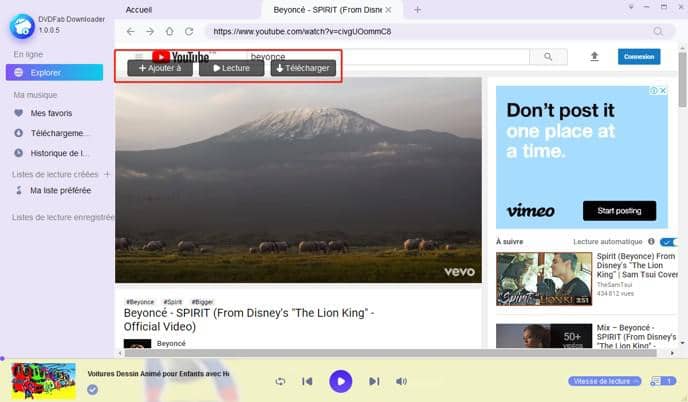Open the #Beyoncé hashtag link
The height and width of the screenshot is (402, 688).
point(140,302)
